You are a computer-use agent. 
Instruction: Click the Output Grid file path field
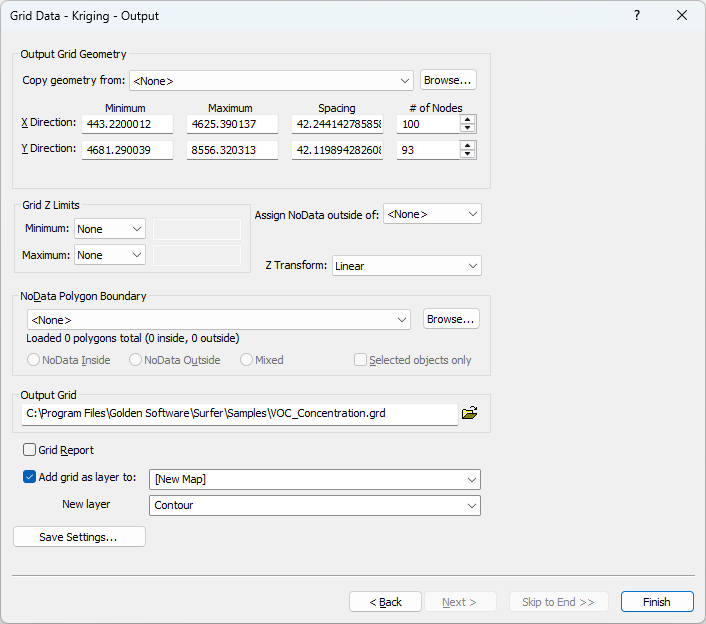click(240, 414)
